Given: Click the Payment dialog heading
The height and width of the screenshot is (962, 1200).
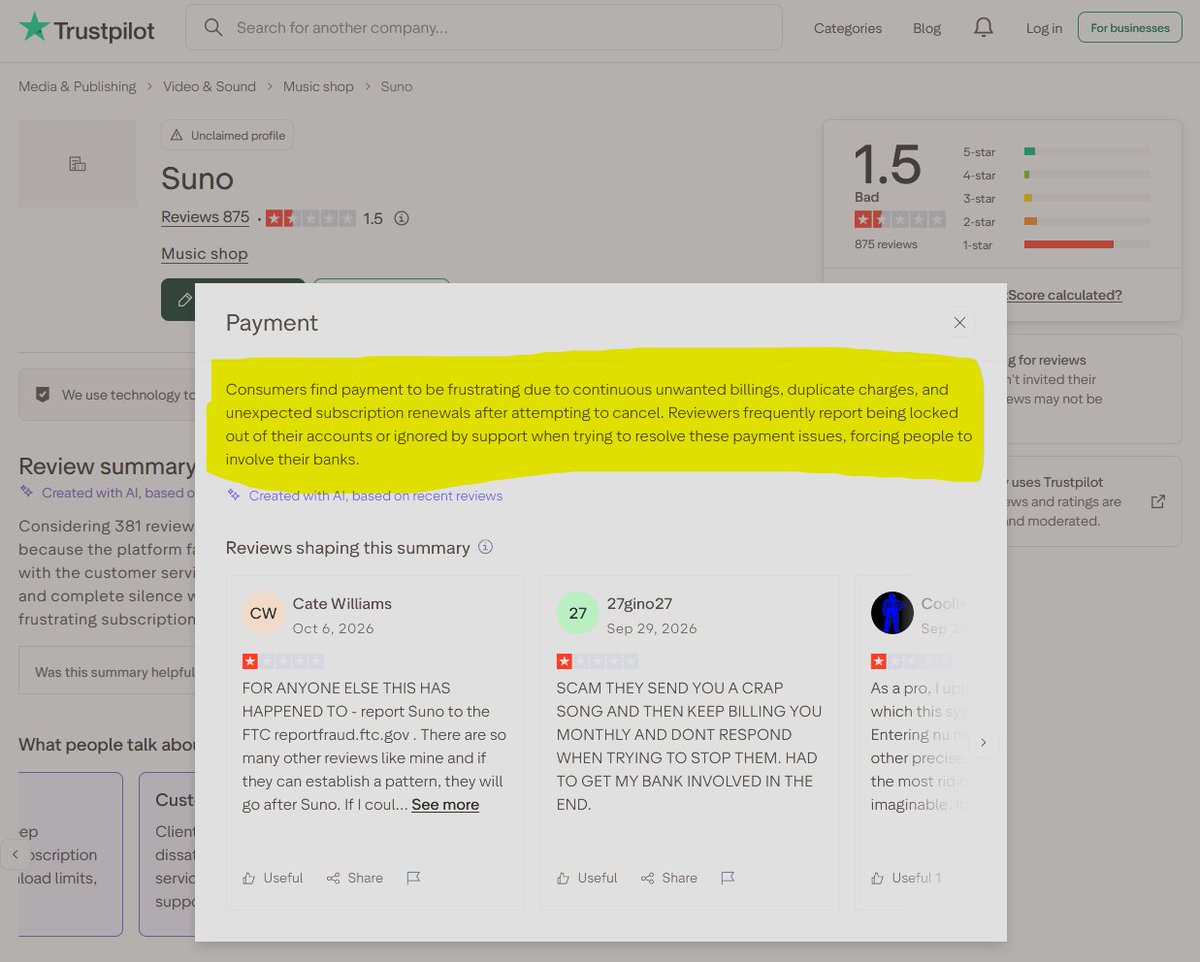Looking at the screenshot, I should [x=272, y=323].
